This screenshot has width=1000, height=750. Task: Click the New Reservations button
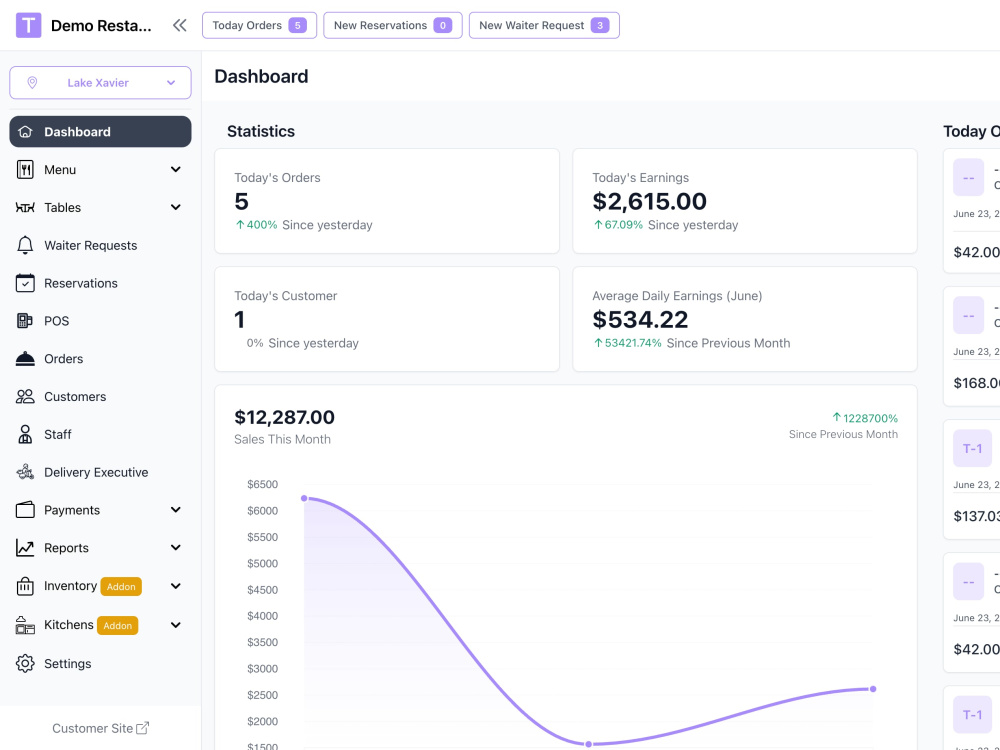(x=393, y=26)
